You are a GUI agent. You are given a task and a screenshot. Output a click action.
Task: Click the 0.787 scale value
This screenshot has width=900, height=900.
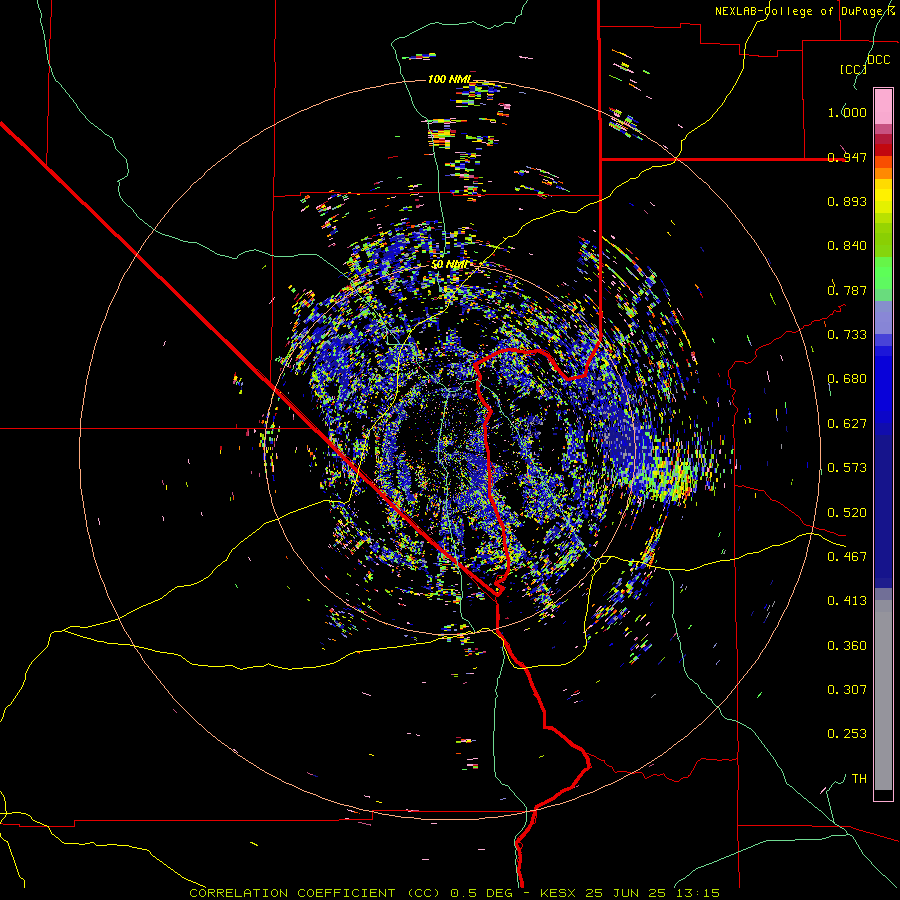pos(847,290)
